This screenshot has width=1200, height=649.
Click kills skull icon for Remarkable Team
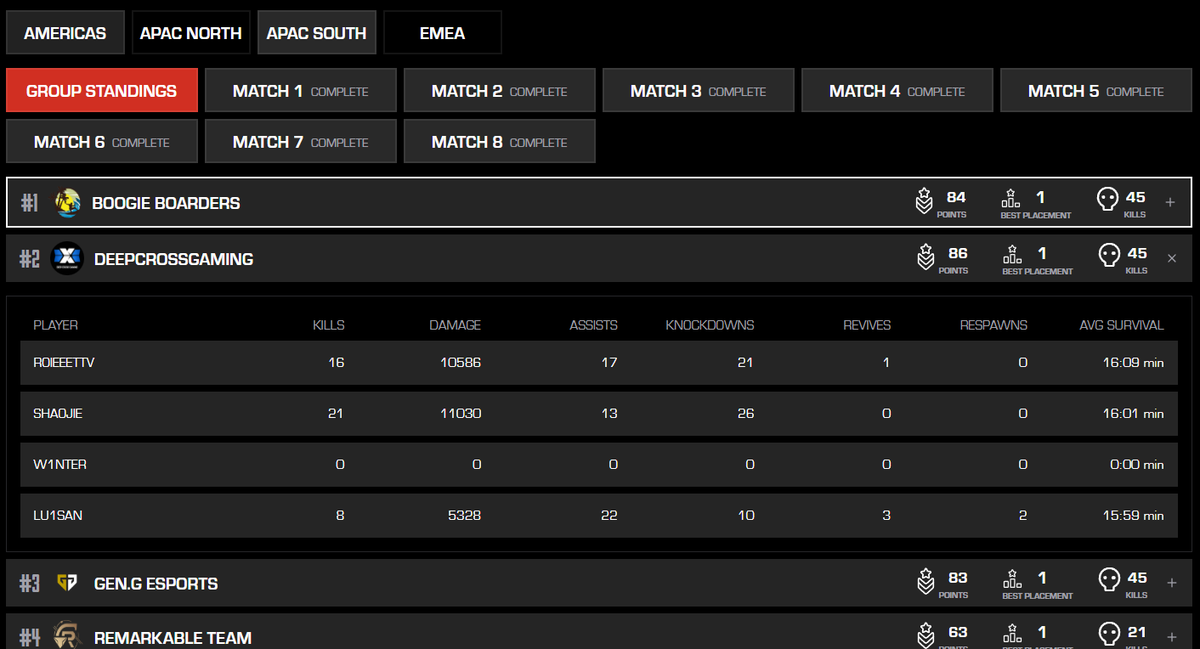tap(1107, 635)
